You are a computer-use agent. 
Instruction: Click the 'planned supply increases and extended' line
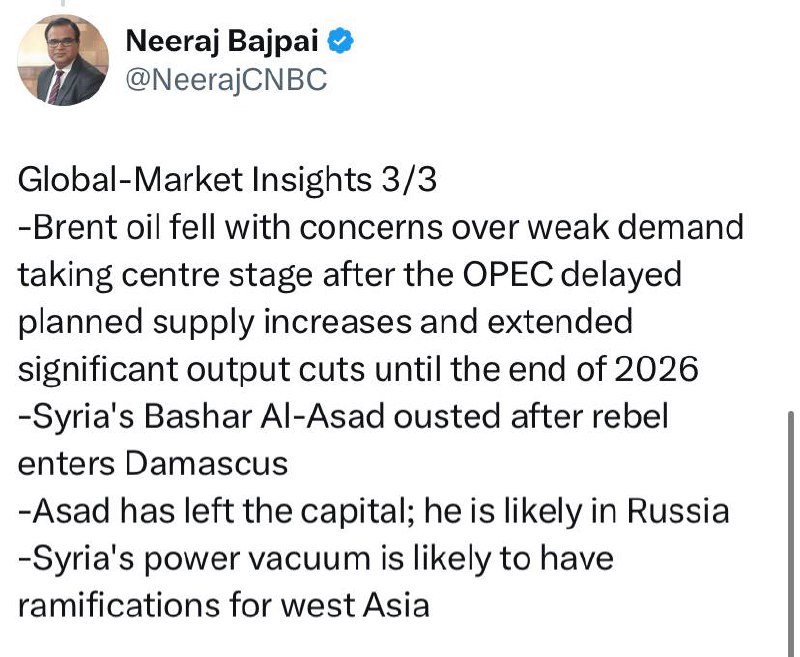click(326, 322)
